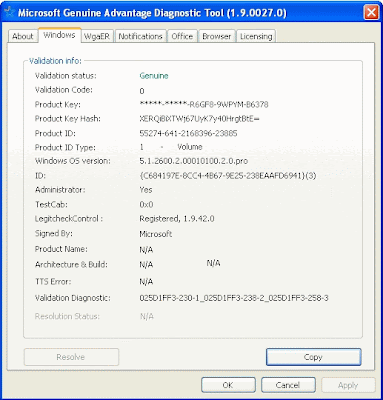Click Windows OS version 5.1.2600 value
Image resolution: width=383 pixels, height=400 pixels.
tap(193, 161)
